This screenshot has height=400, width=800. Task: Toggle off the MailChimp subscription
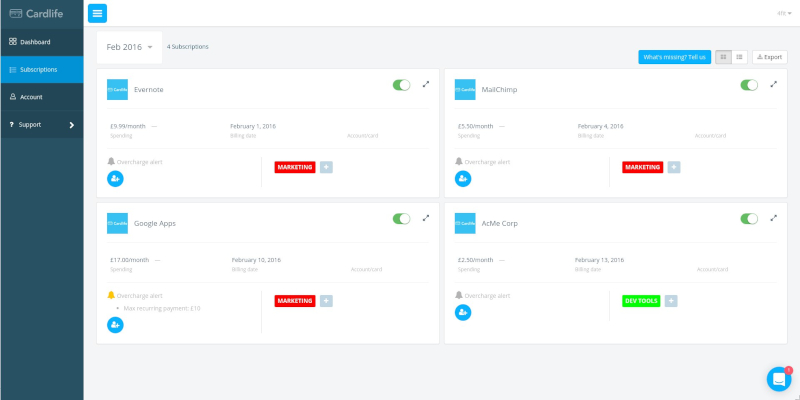pos(749,85)
